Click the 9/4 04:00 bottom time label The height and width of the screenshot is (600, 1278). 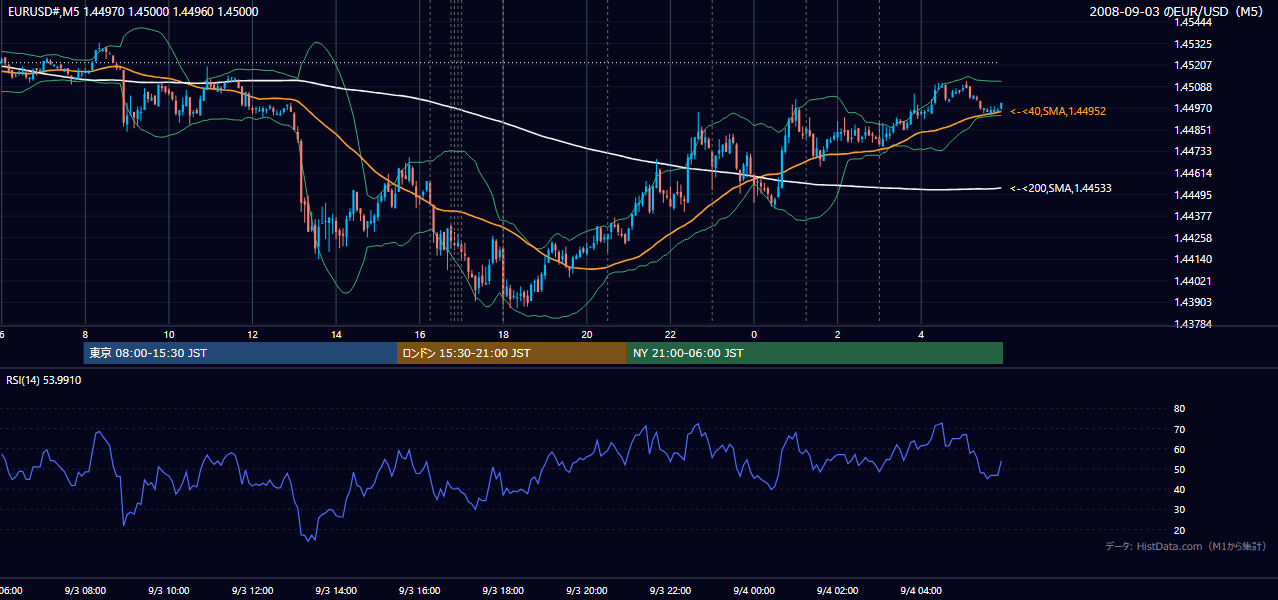pos(921,591)
